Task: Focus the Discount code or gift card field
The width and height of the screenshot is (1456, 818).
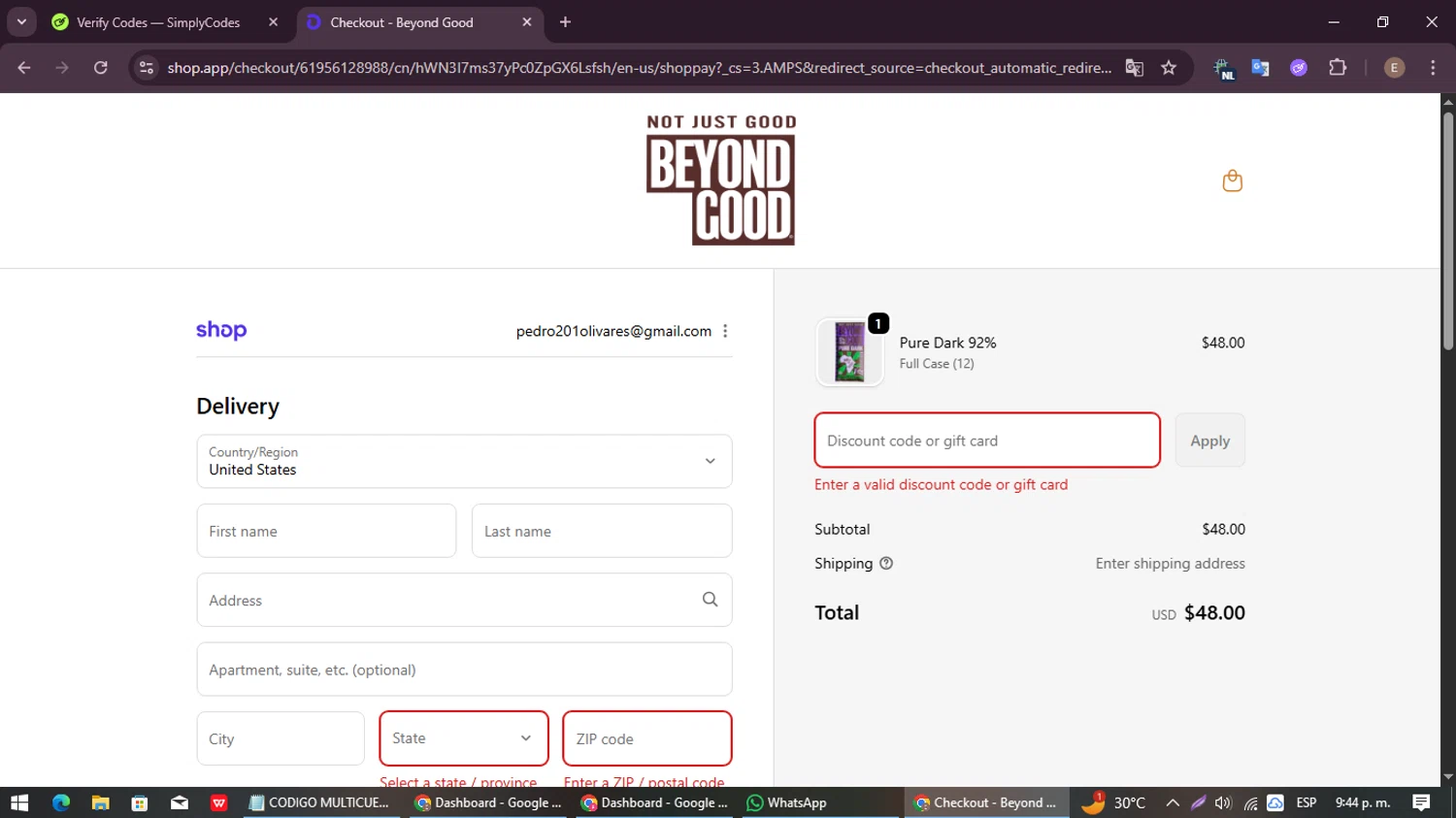Action: pos(987,441)
